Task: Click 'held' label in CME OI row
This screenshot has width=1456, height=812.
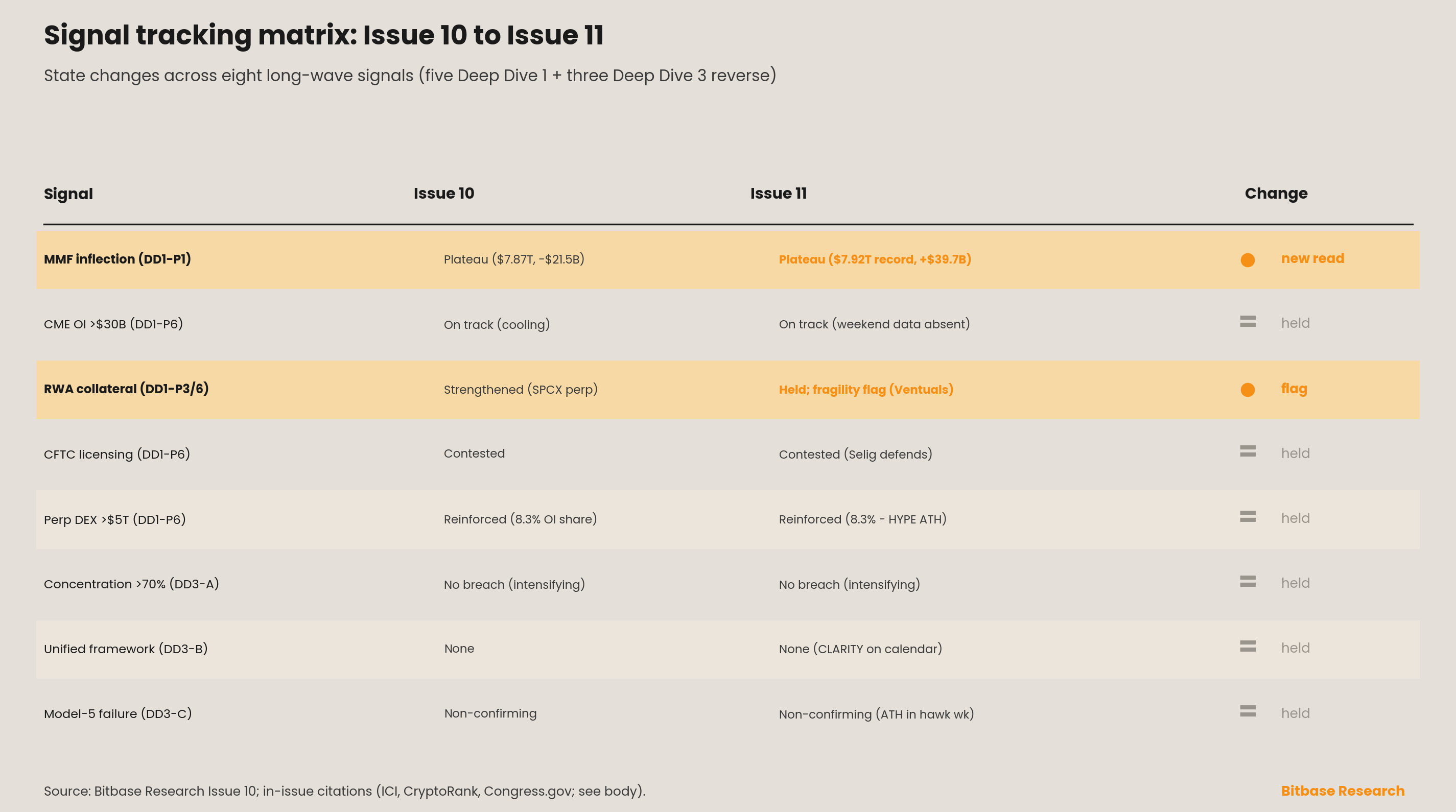Action: coord(1295,323)
